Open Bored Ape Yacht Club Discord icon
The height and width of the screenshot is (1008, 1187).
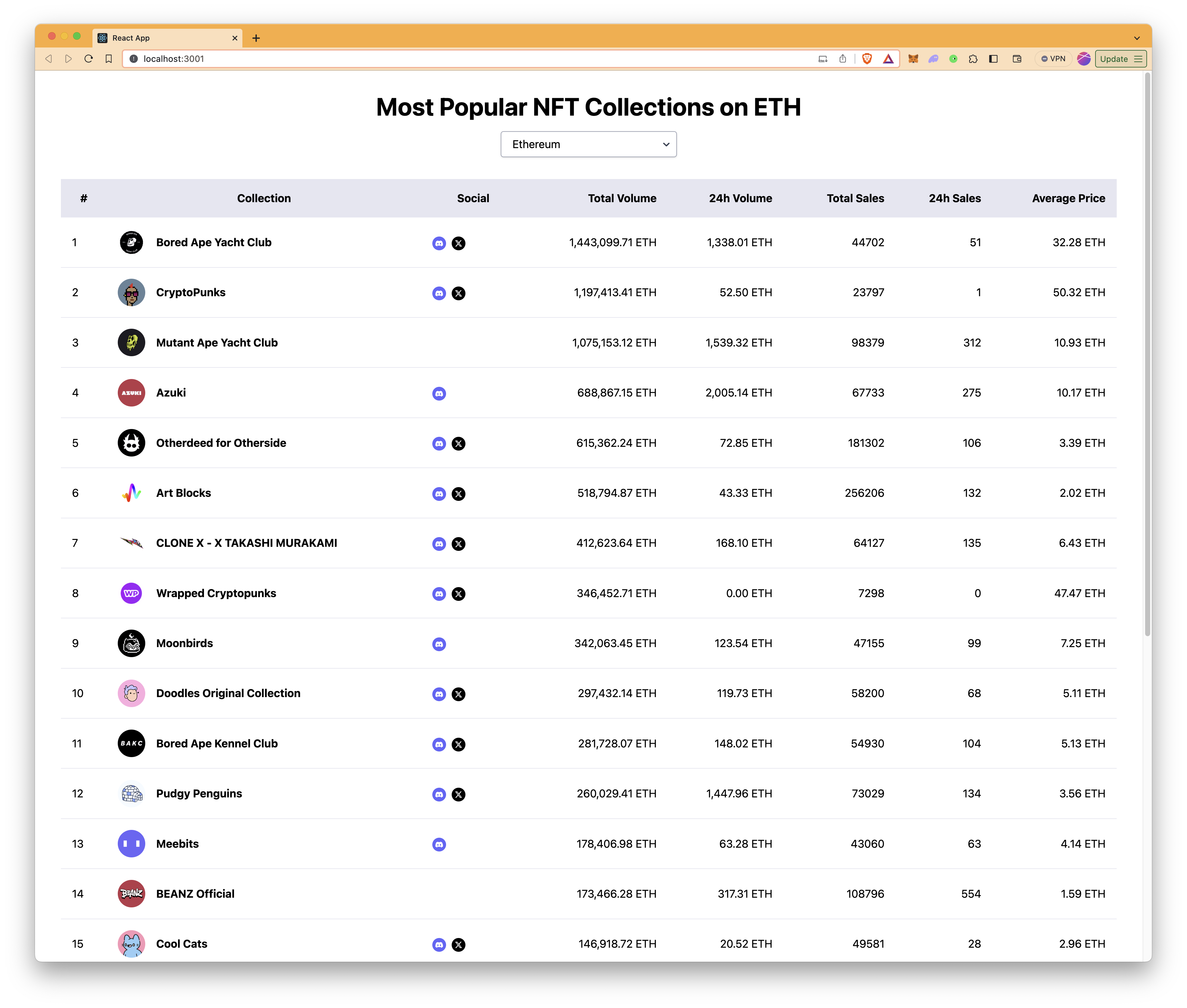click(x=439, y=243)
